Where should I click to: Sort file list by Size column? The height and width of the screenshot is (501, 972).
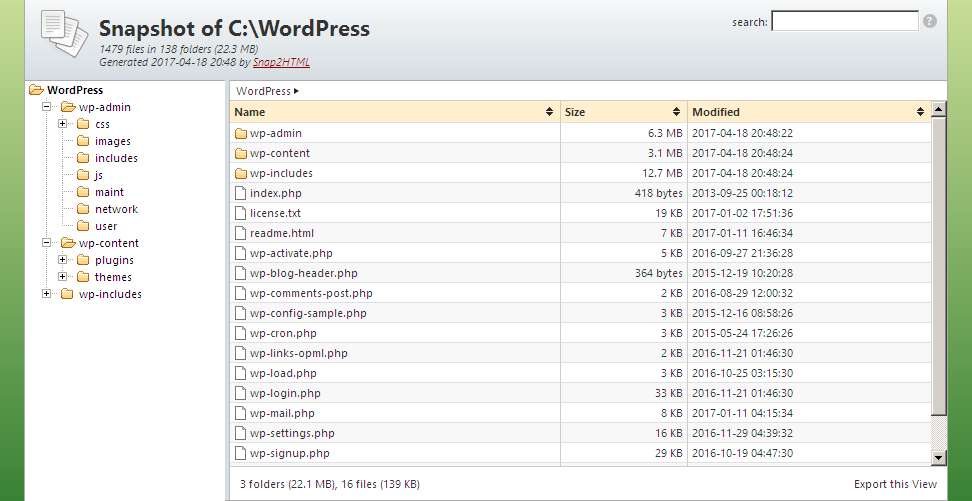point(624,112)
